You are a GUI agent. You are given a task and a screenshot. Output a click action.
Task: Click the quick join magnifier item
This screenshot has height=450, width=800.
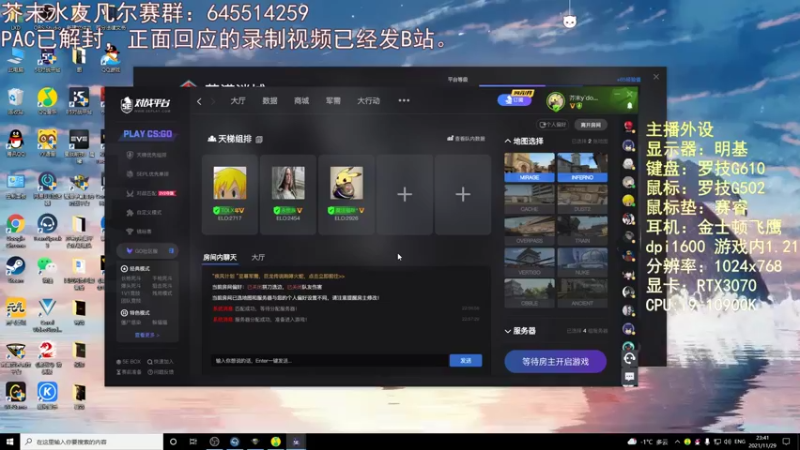(161, 362)
